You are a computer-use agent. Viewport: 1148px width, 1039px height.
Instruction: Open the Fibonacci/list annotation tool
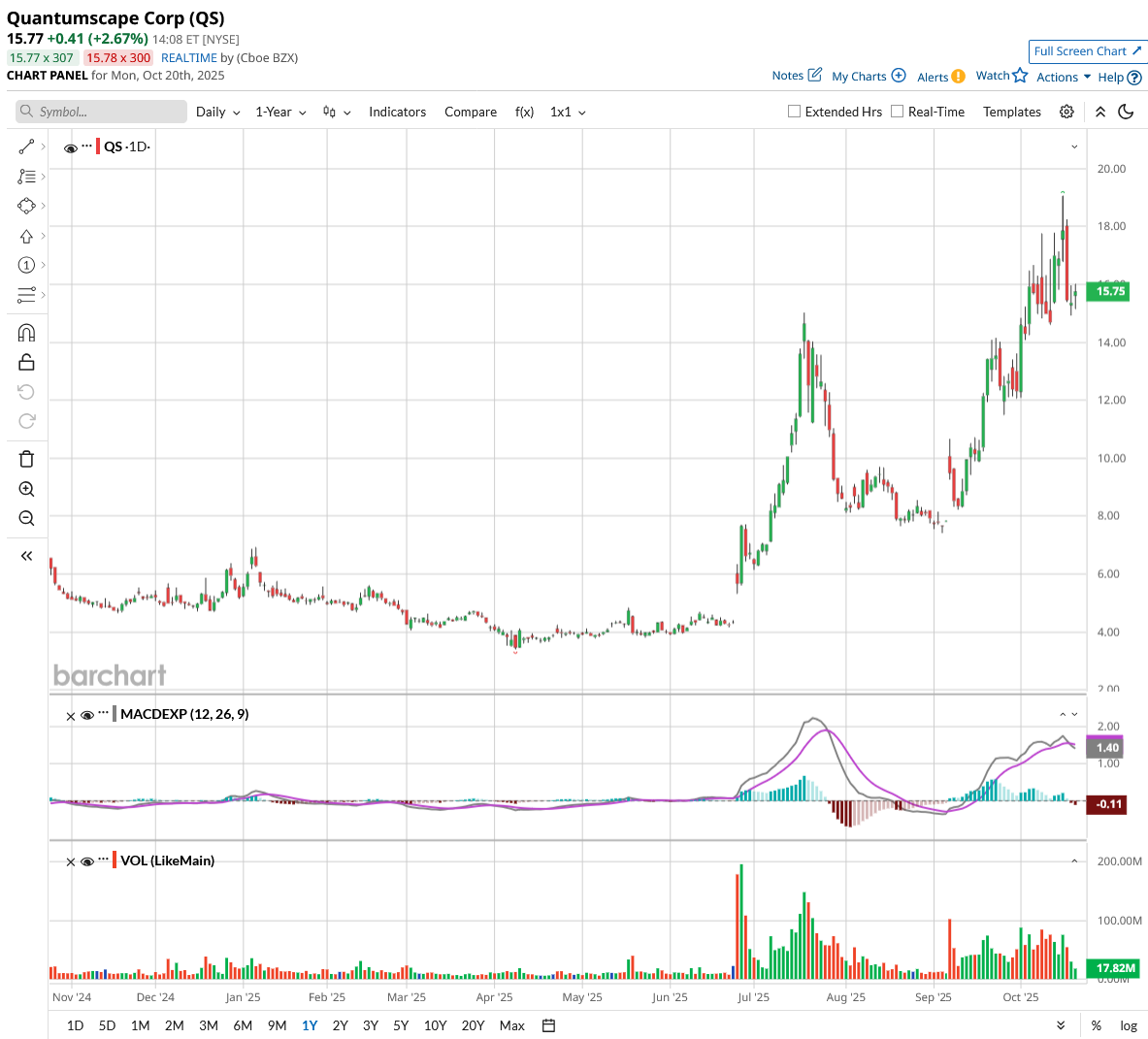[26, 177]
